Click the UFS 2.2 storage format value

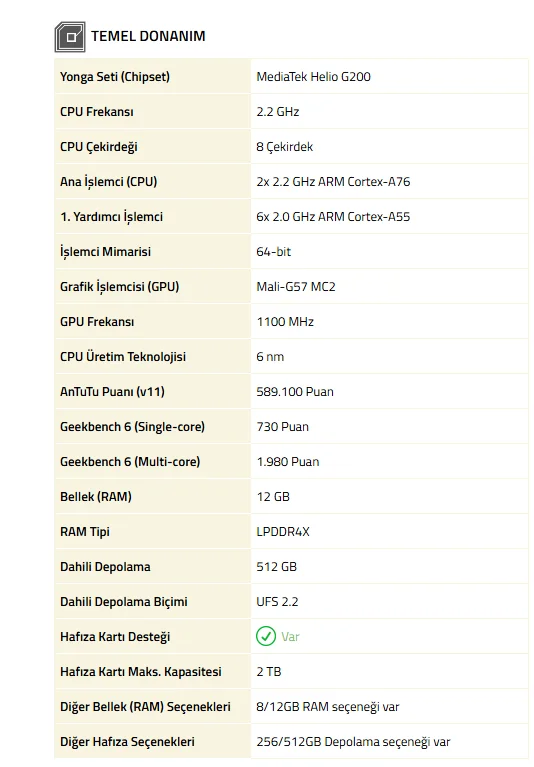pos(277,602)
